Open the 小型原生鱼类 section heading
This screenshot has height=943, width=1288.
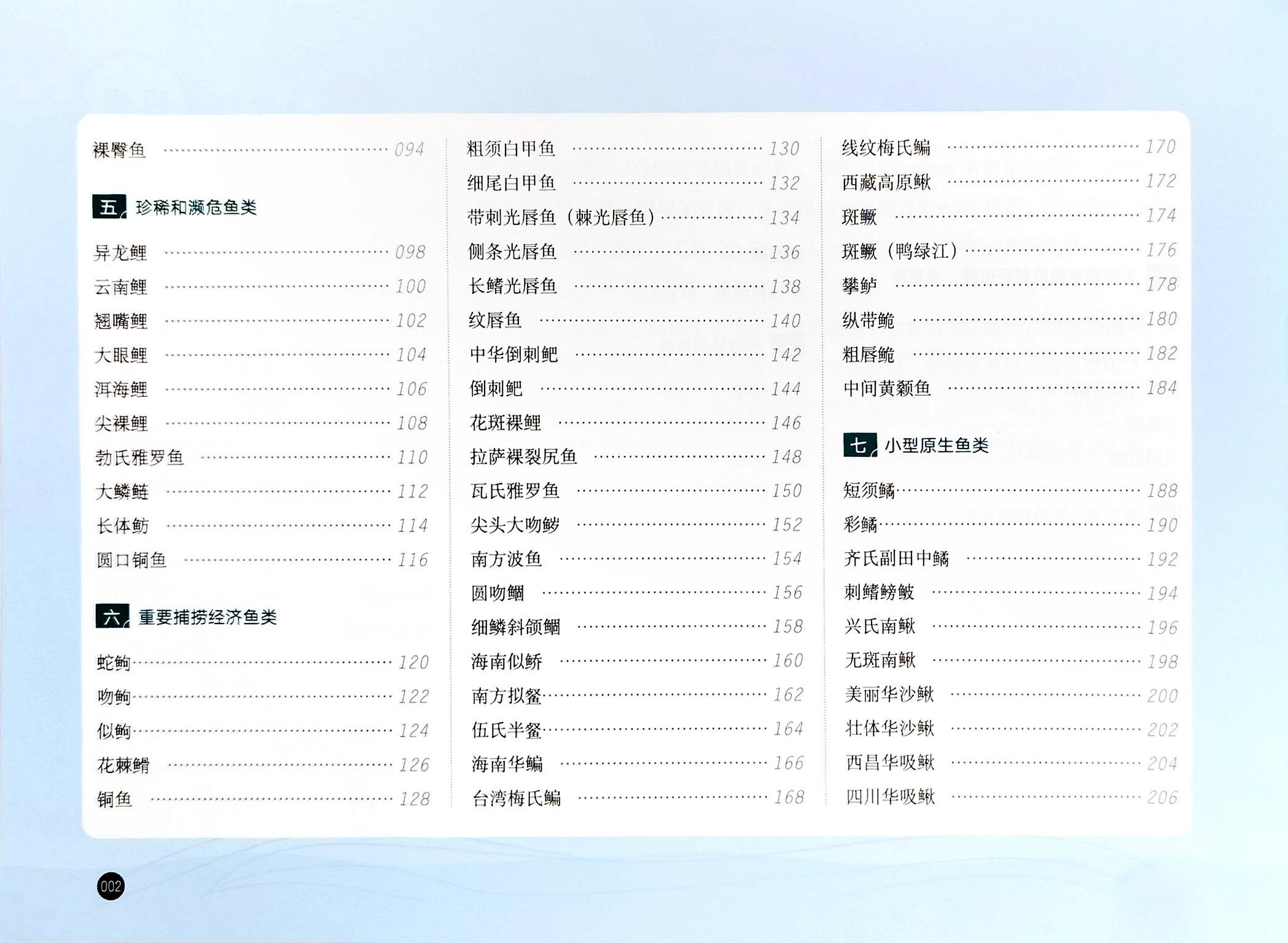[x=937, y=445]
